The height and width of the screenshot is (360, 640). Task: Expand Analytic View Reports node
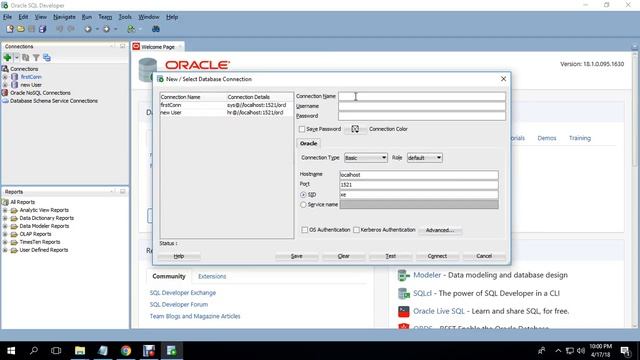click(x=5, y=210)
